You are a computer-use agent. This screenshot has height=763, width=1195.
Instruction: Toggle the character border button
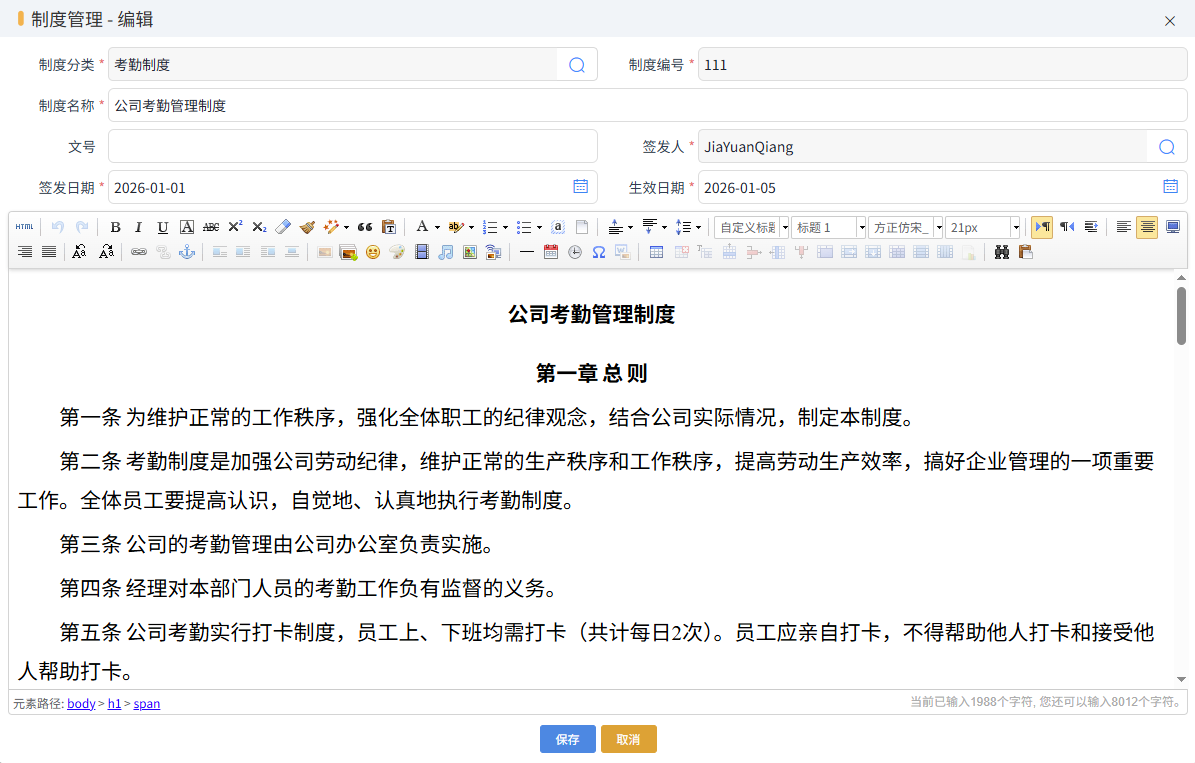pos(187,227)
